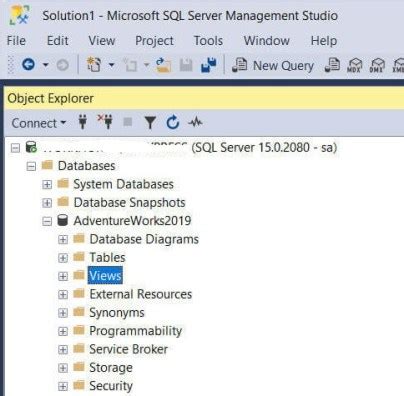
Task: Collapse the AdventureWorks2019 database node
Action: tap(47, 221)
